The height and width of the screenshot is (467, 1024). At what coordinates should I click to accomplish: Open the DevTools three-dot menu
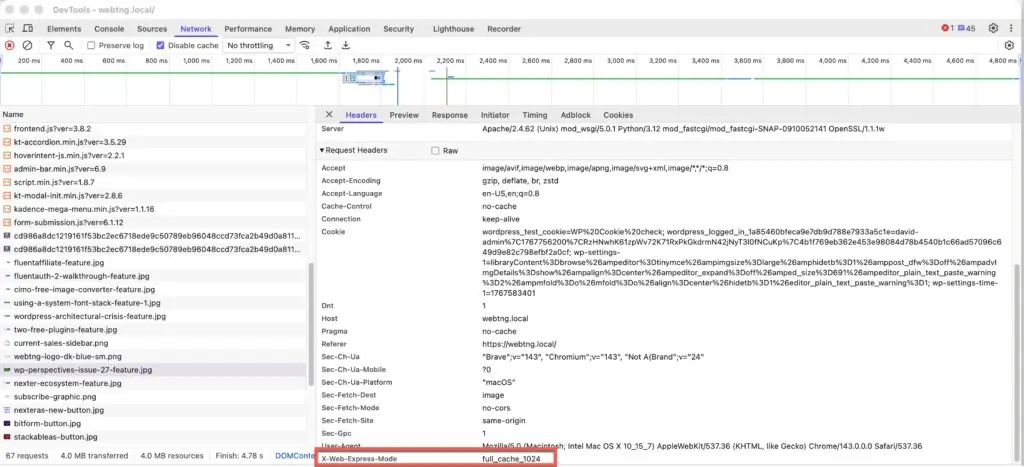1012,29
